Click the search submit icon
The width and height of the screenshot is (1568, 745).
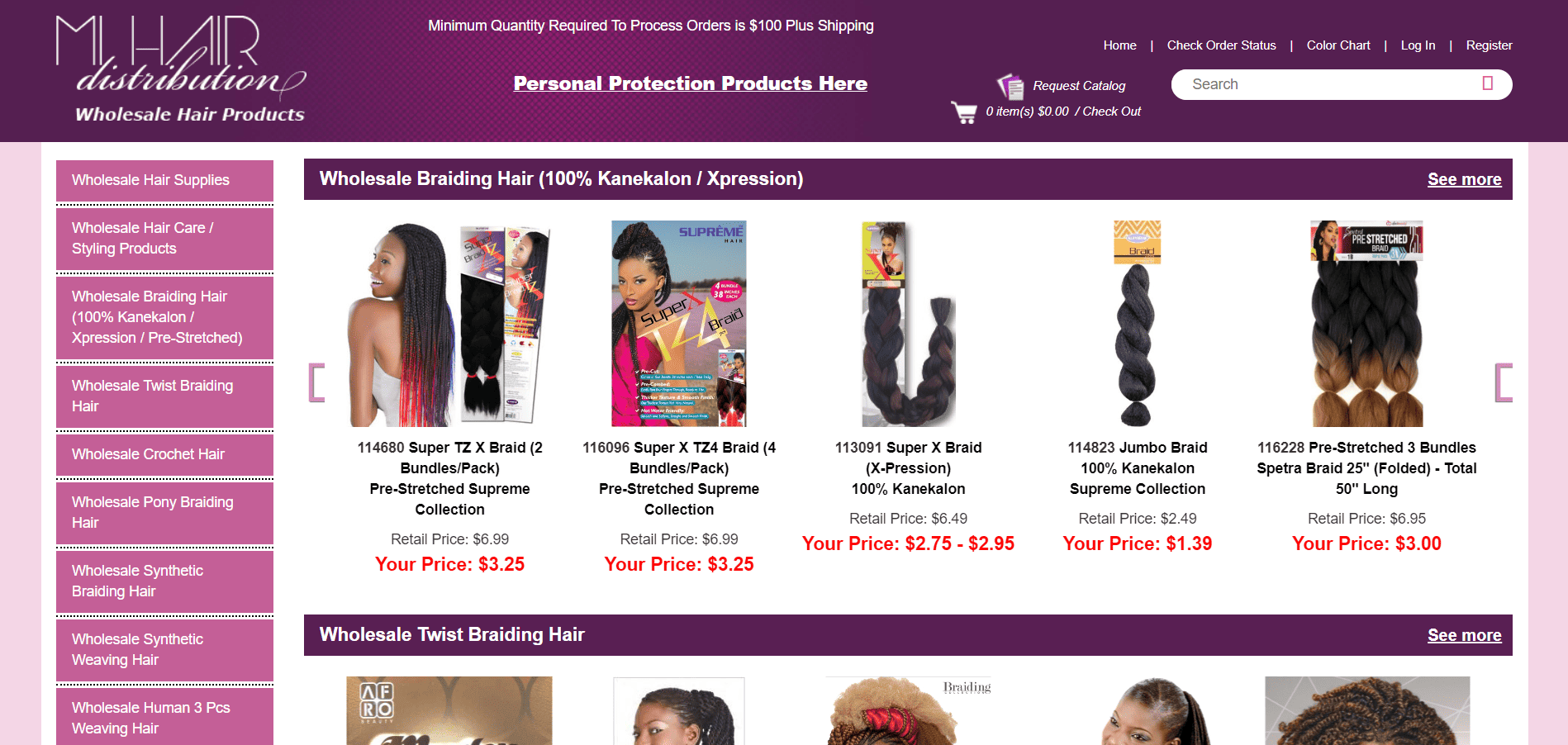[x=1488, y=83]
